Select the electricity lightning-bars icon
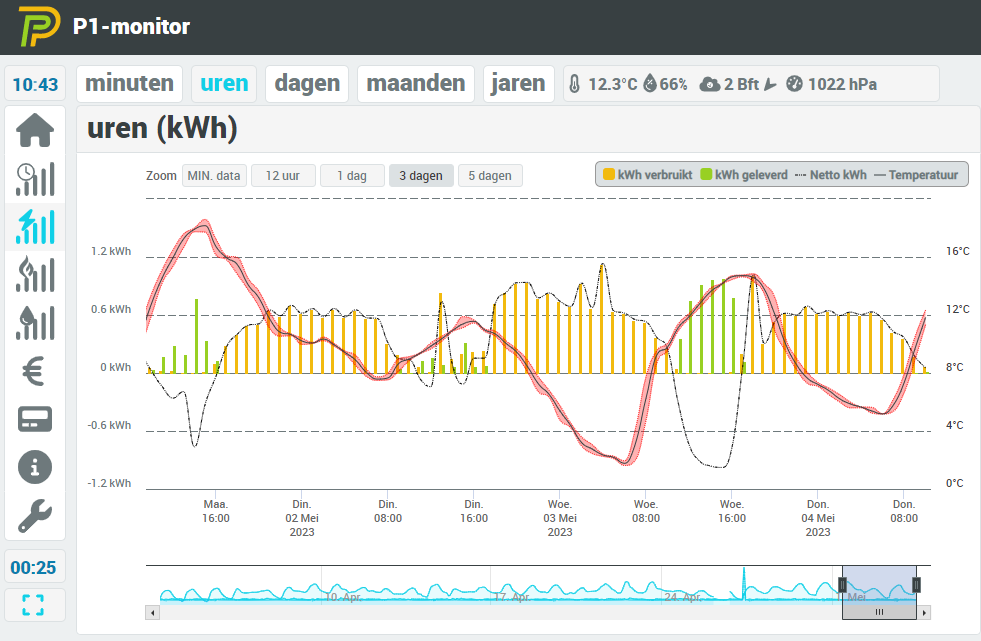This screenshot has height=641, width=981. tap(35, 227)
